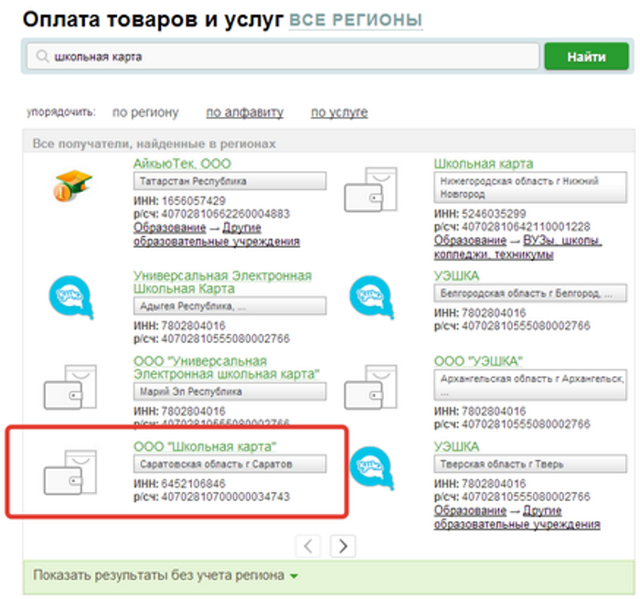Open the ВСЕ РЕГИОНЫ region selector link
The width and height of the screenshot is (640, 599).
356,20
